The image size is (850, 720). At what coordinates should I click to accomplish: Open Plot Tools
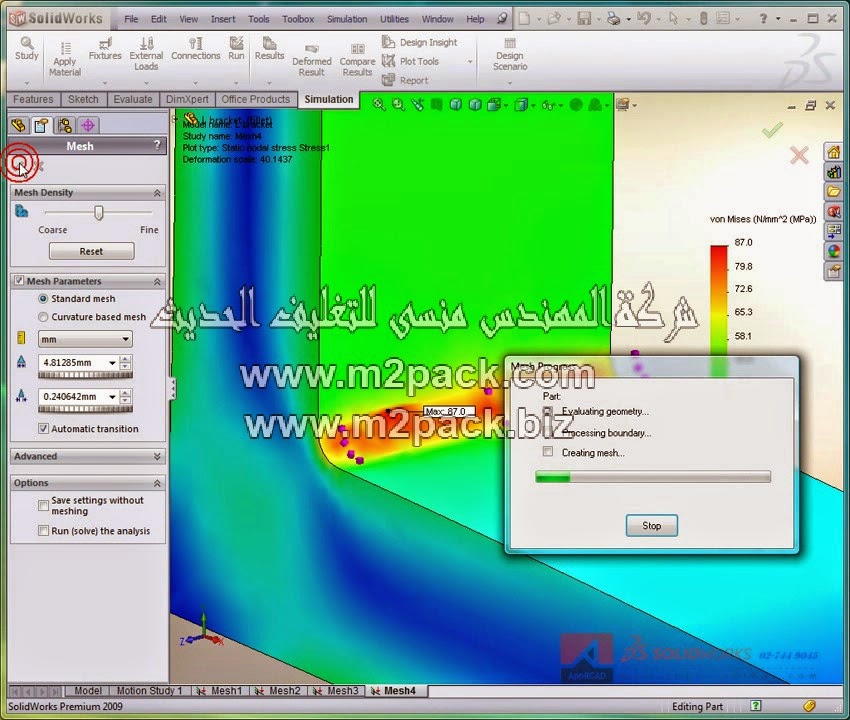[x=411, y=61]
